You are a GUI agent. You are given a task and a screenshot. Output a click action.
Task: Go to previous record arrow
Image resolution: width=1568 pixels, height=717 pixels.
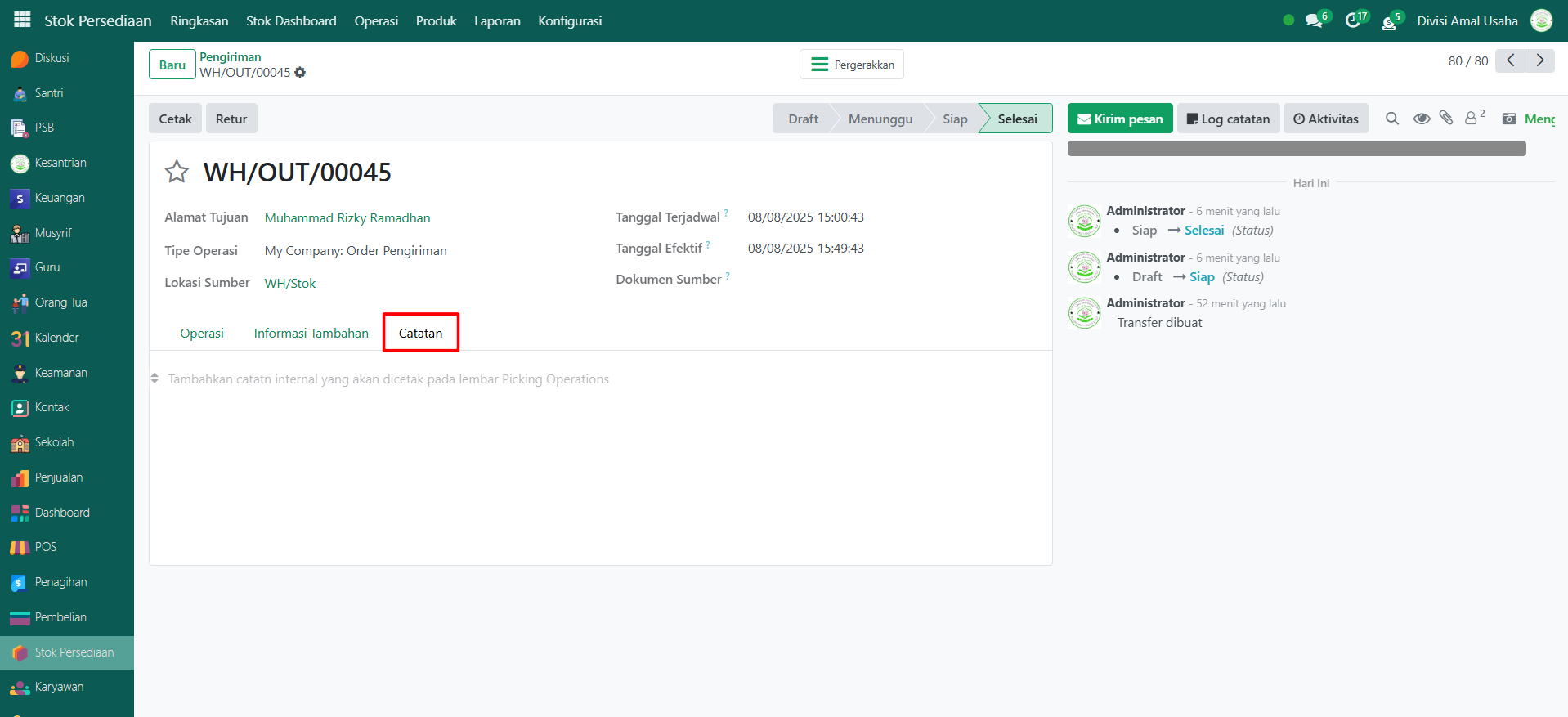tap(1510, 60)
